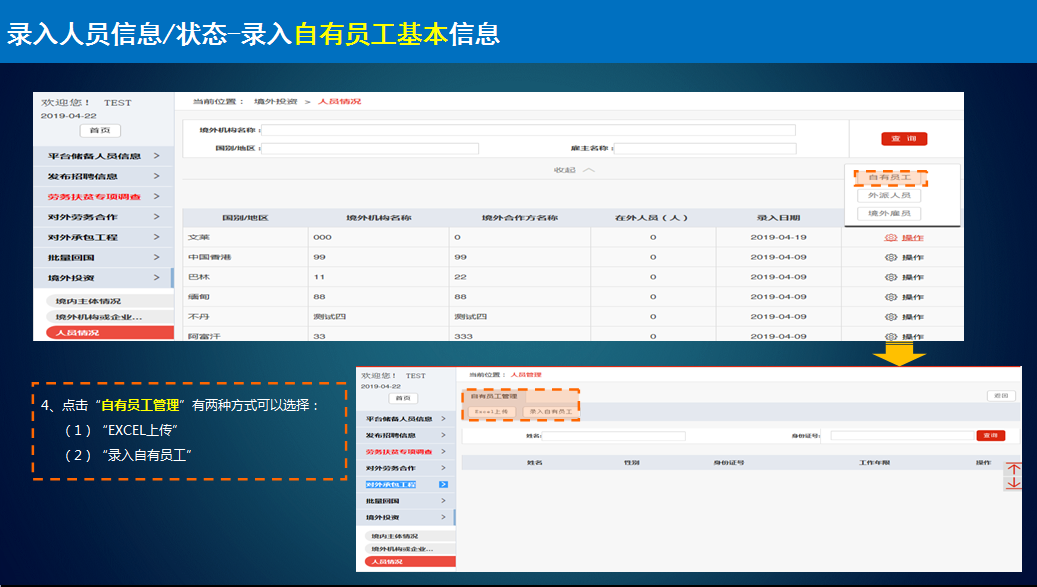
Task: Click the 身份证号 input field
Action: [902, 436]
